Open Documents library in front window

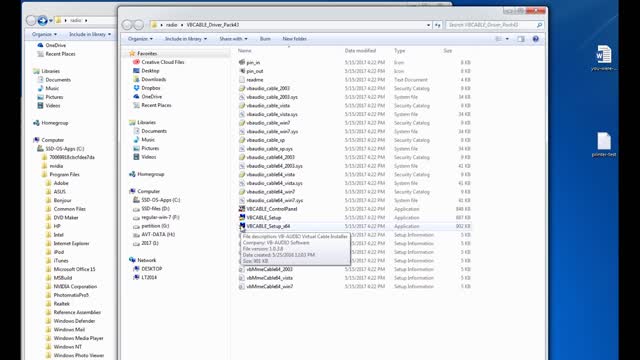pyautogui.click(x=150, y=131)
